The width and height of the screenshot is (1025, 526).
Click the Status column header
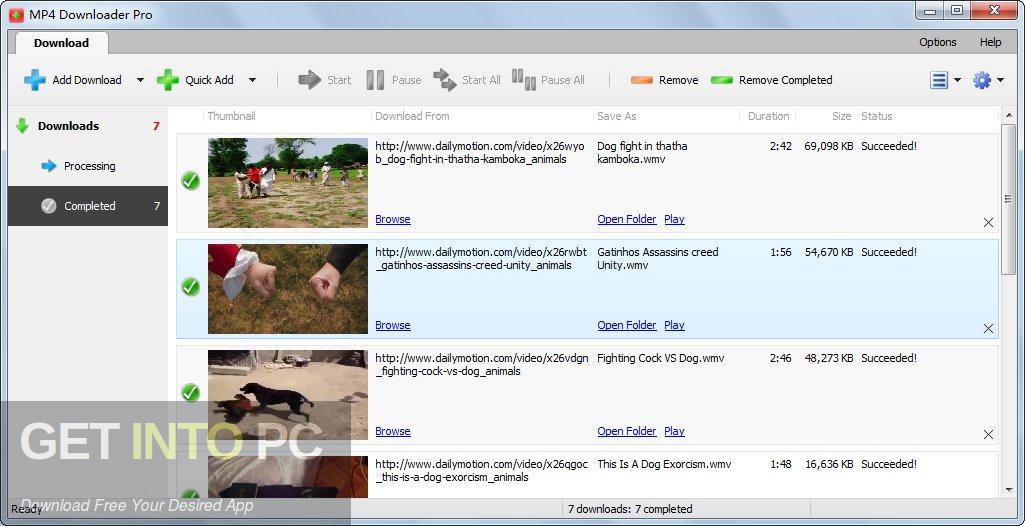pyautogui.click(x=877, y=116)
